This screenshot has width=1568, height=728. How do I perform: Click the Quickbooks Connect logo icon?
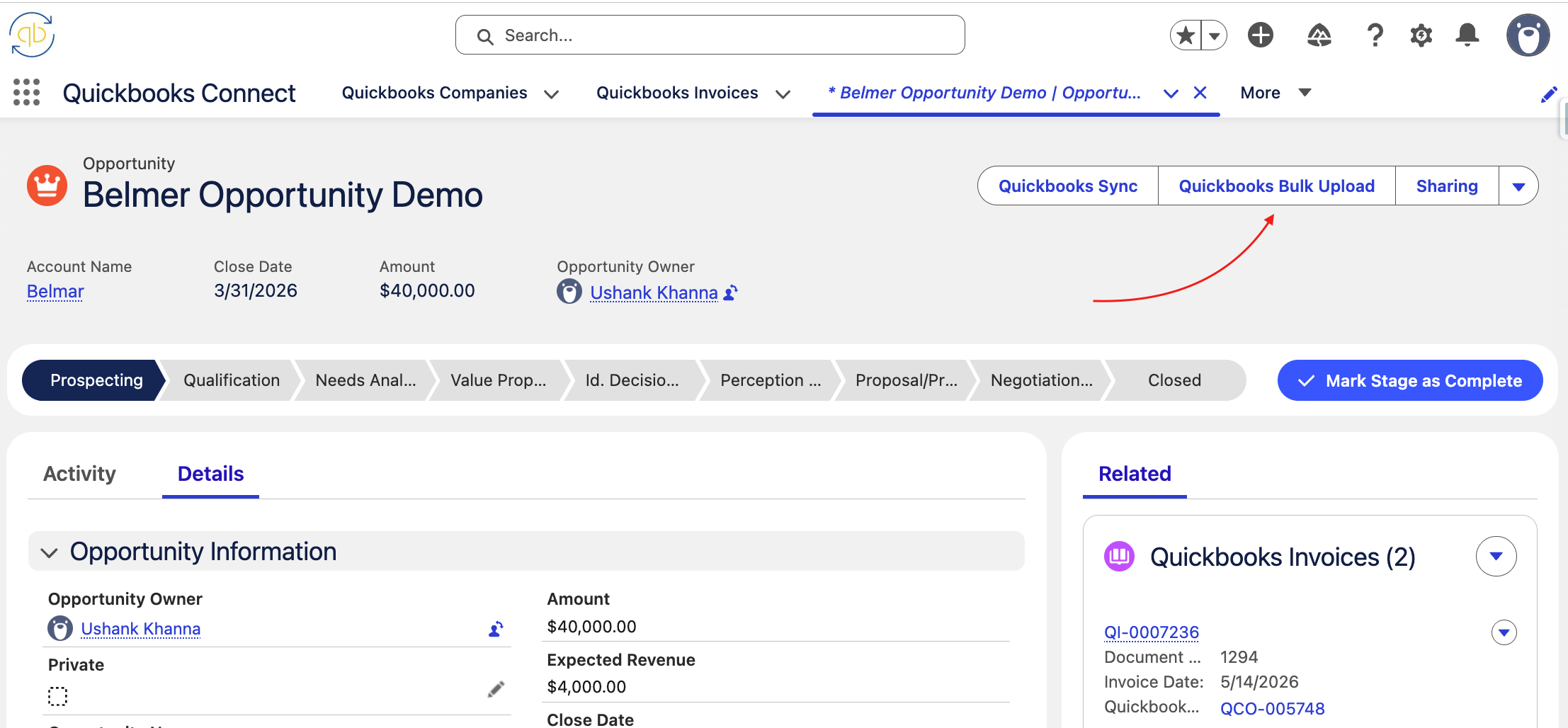tap(32, 35)
